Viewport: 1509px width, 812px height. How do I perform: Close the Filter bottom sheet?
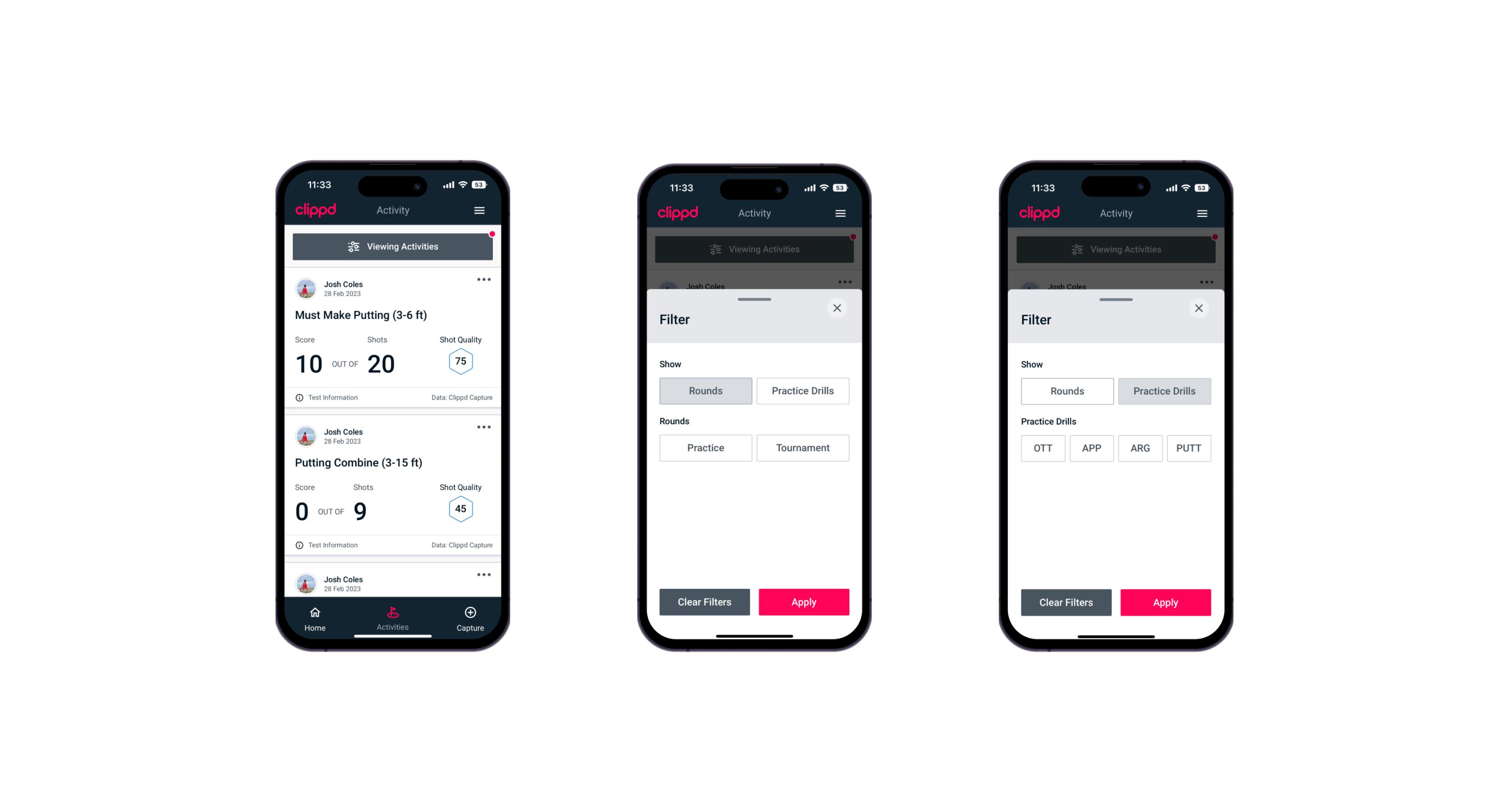[838, 308]
